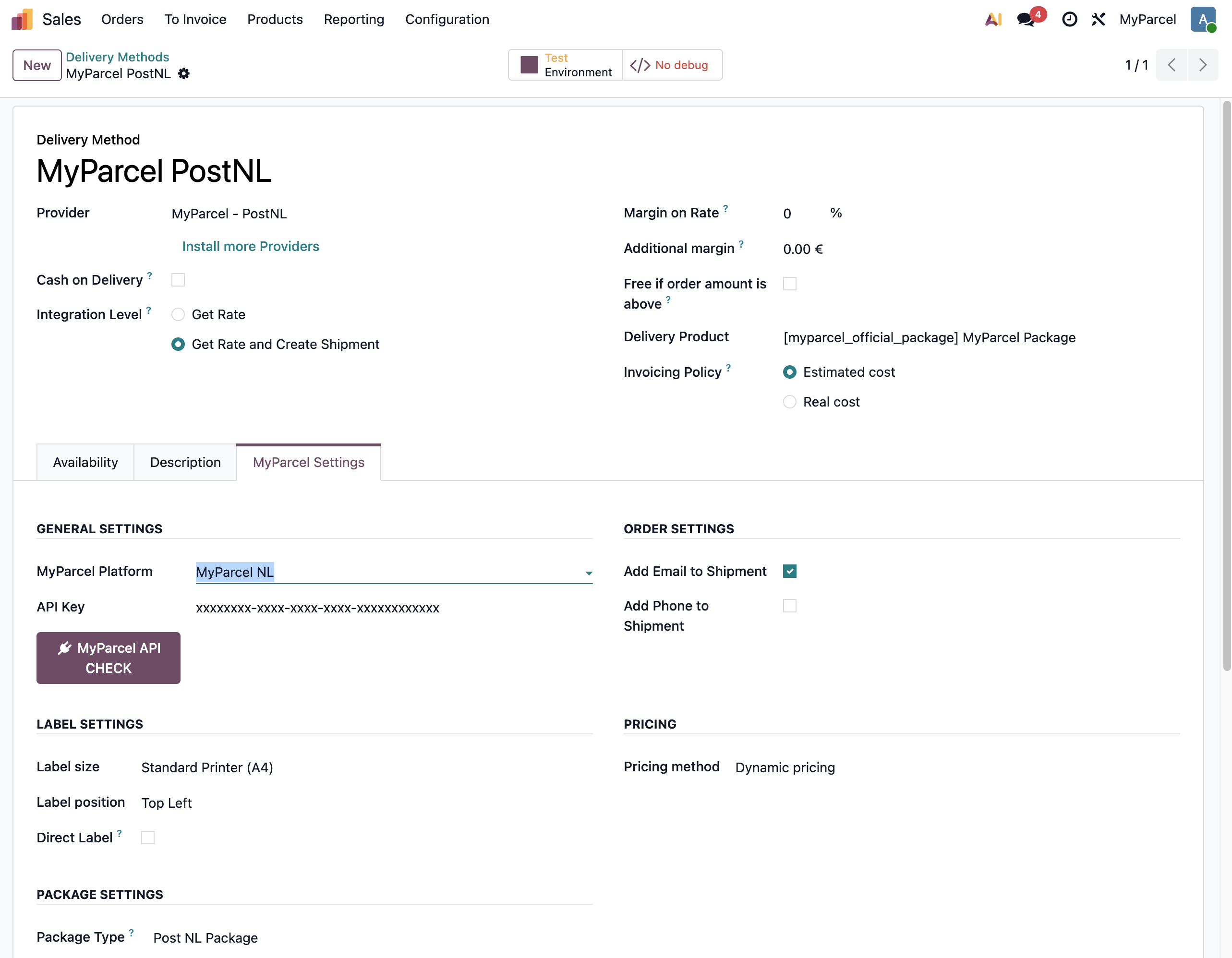Go to the next record arrow
1232x958 pixels.
[1203, 65]
